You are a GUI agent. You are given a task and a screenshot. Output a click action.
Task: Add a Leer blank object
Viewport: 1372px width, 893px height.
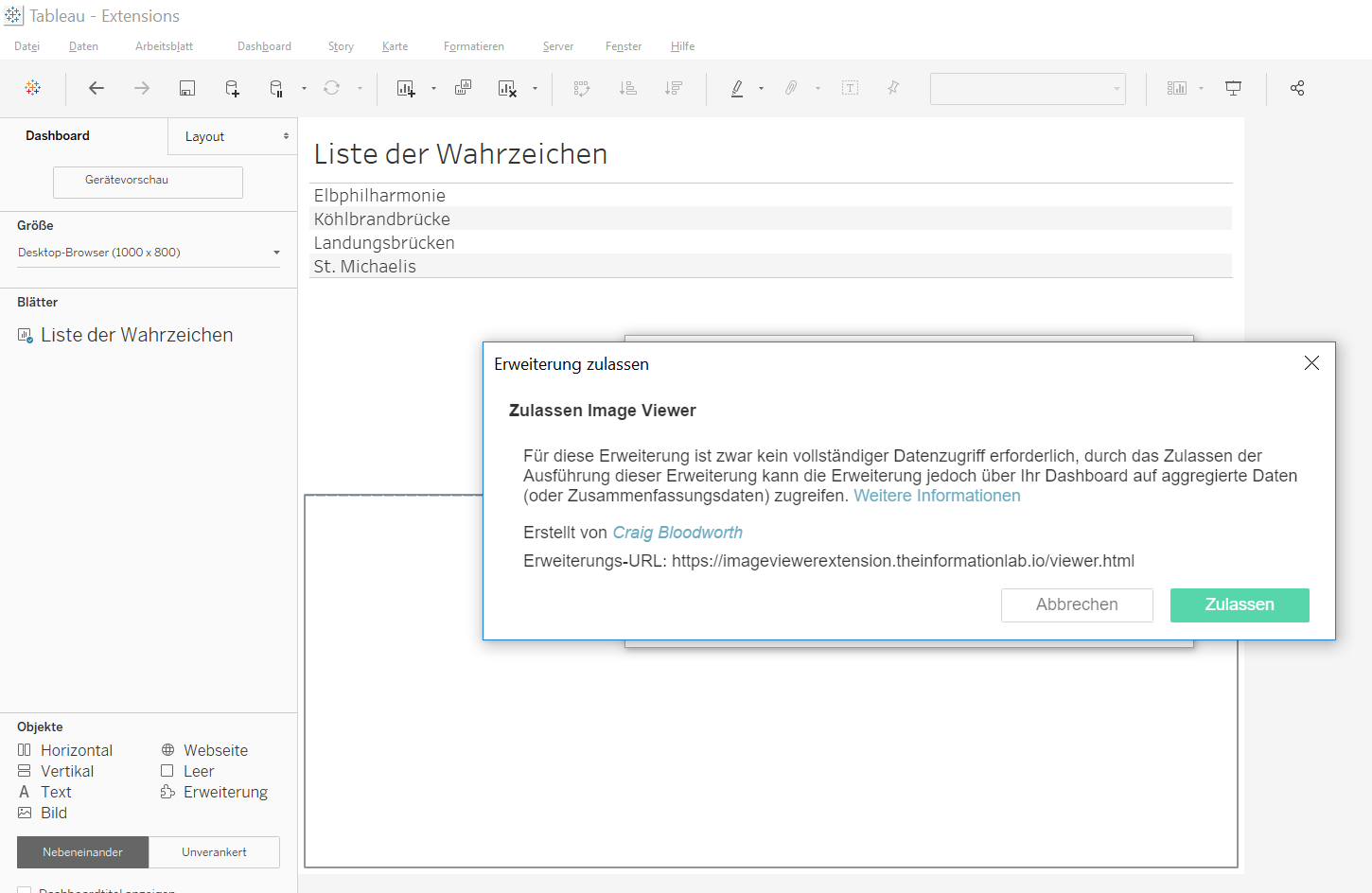pyautogui.click(x=187, y=771)
